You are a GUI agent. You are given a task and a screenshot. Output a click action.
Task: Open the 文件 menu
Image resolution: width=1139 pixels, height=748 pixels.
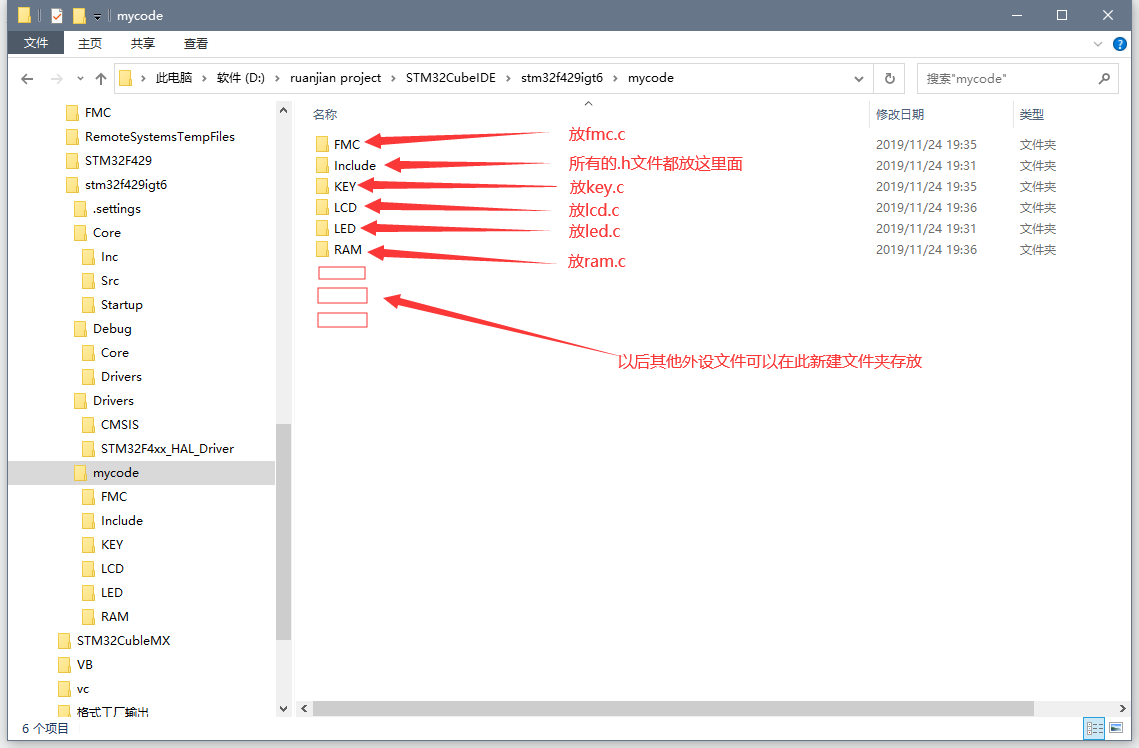click(x=35, y=43)
